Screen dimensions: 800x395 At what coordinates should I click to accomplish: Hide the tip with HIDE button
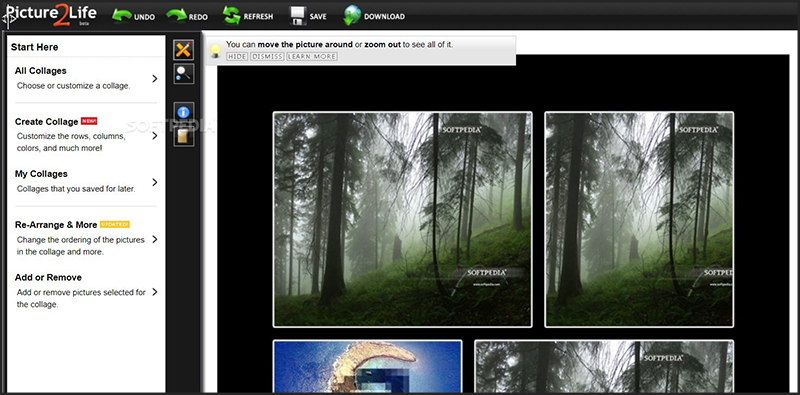point(237,56)
